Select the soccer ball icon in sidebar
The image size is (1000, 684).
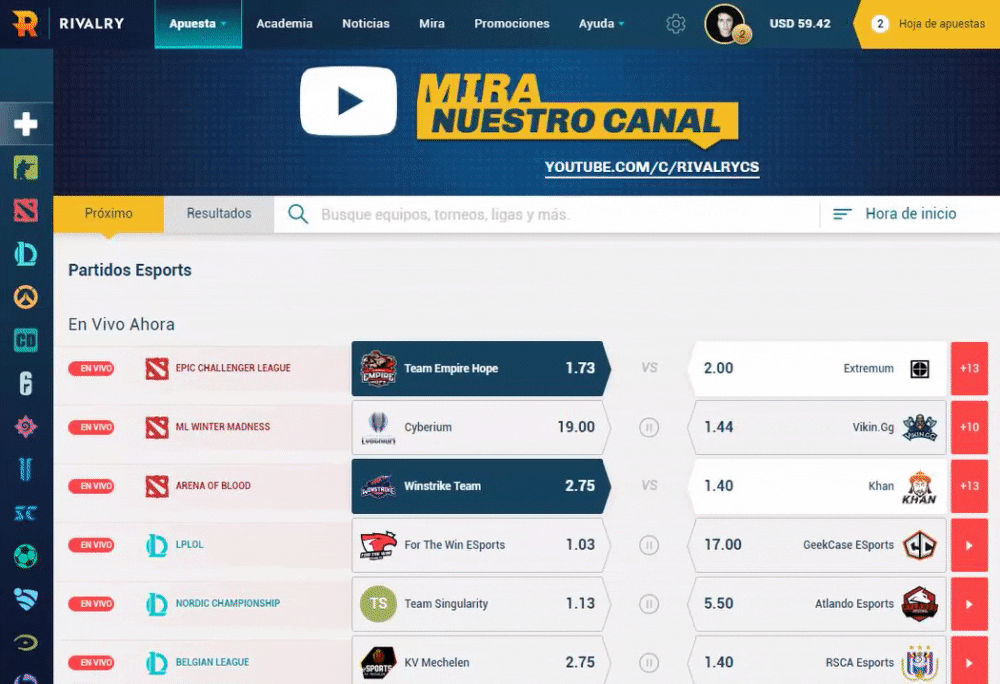(26, 556)
